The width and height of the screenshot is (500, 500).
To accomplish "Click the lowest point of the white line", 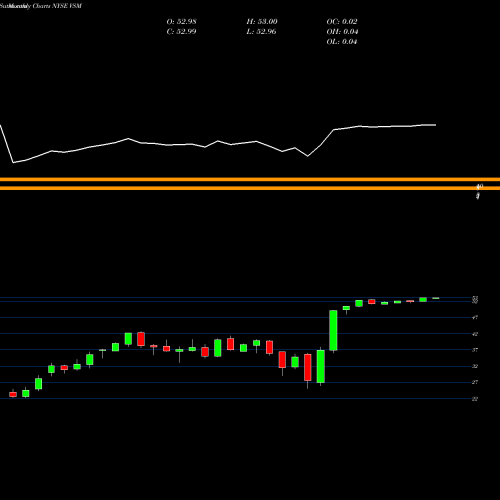I will [x=13, y=163].
